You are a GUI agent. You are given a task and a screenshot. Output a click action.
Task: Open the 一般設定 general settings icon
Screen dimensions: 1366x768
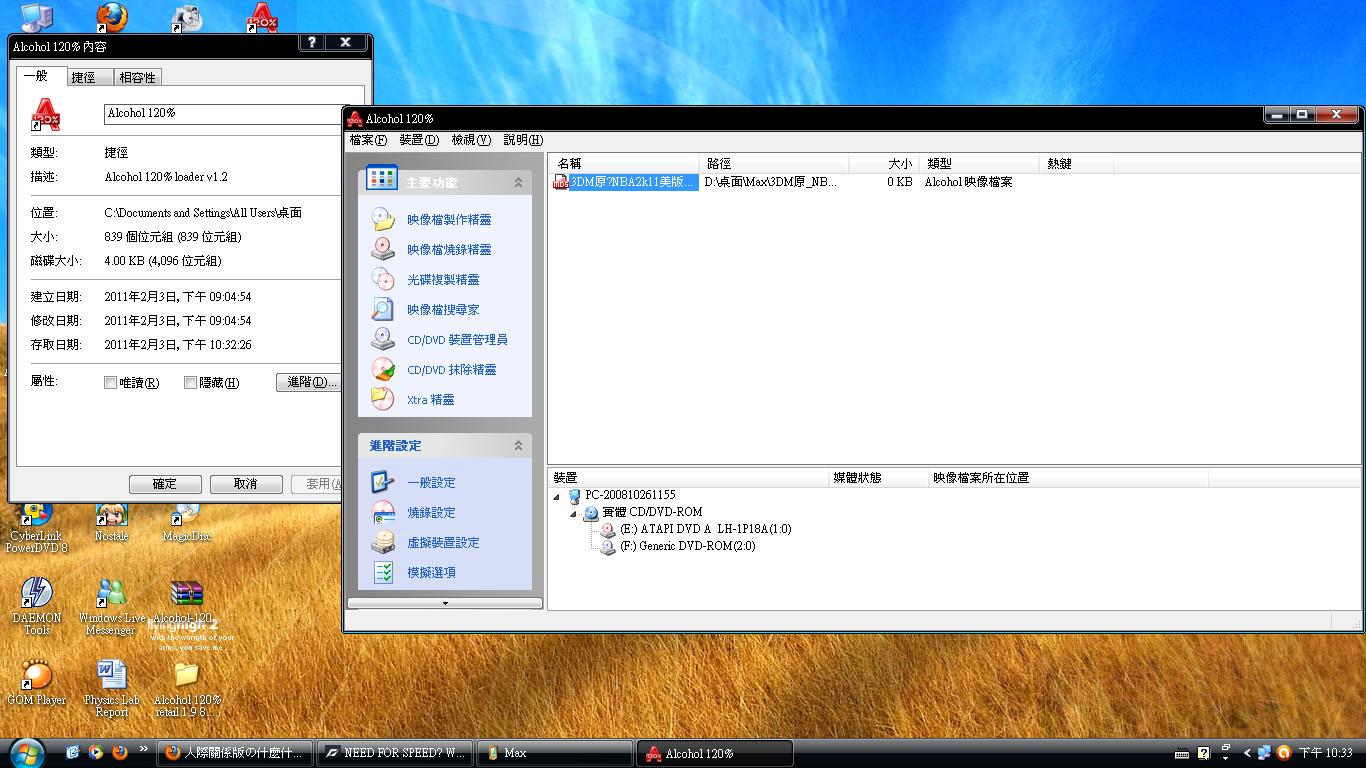coord(382,482)
